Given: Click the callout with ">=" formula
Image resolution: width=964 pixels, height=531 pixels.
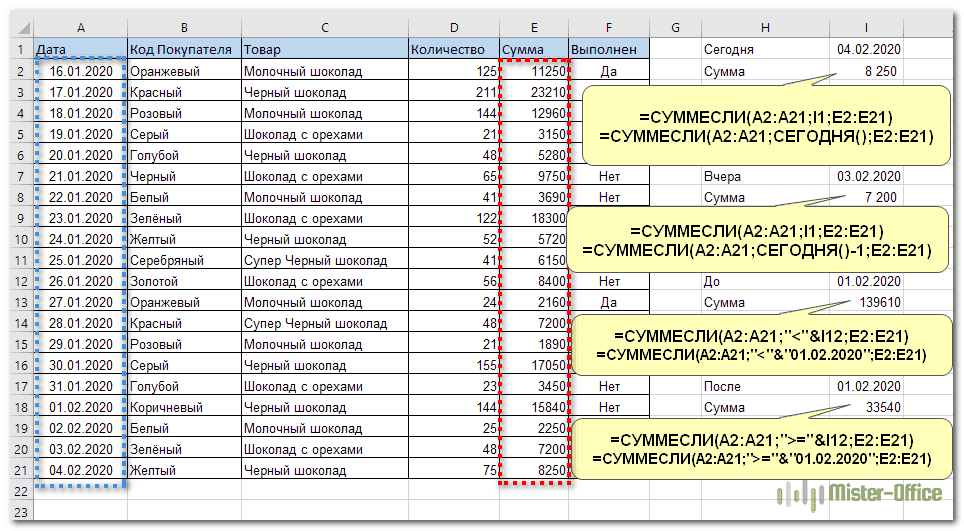Looking at the screenshot, I should [760, 448].
